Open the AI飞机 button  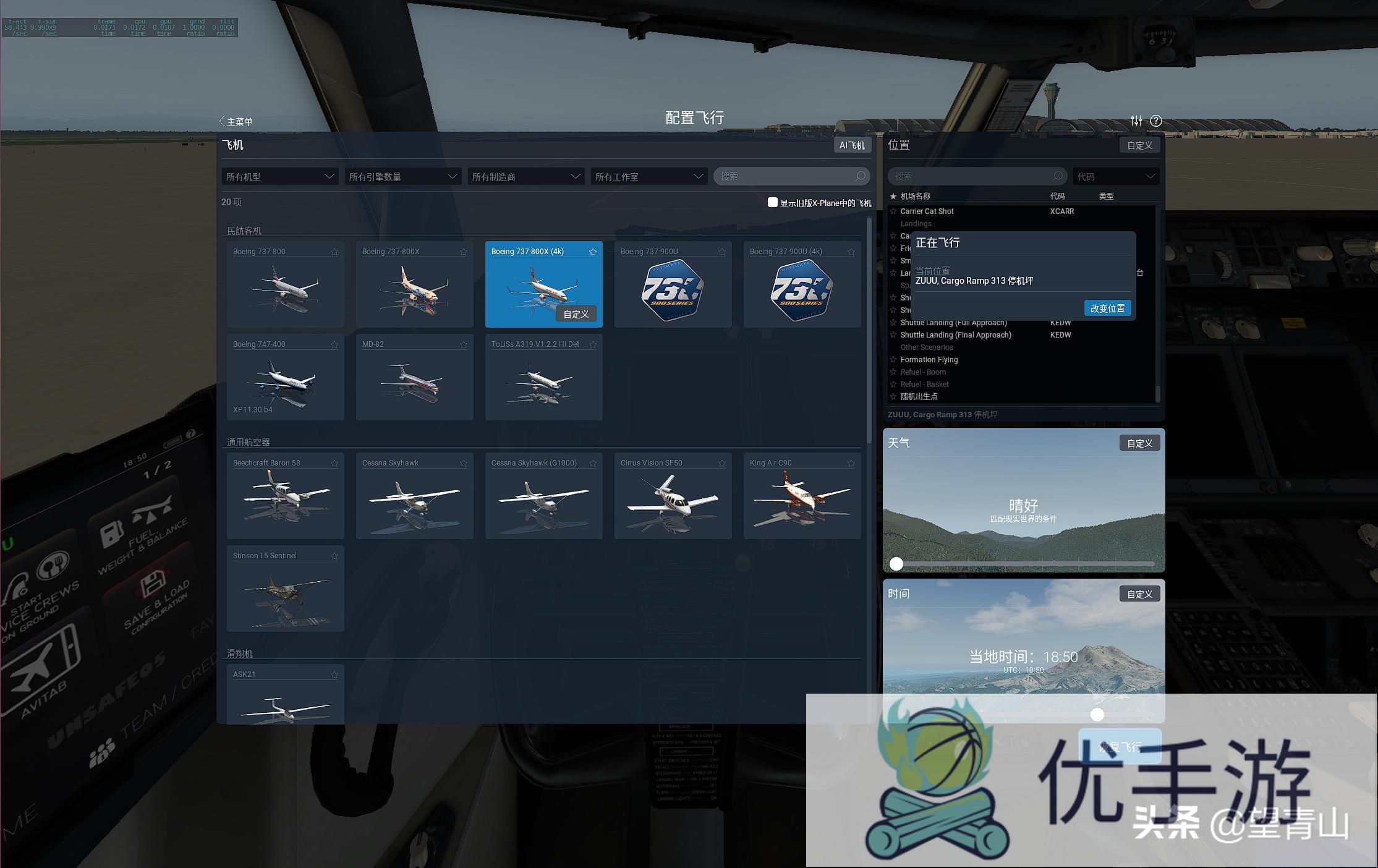click(x=852, y=145)
